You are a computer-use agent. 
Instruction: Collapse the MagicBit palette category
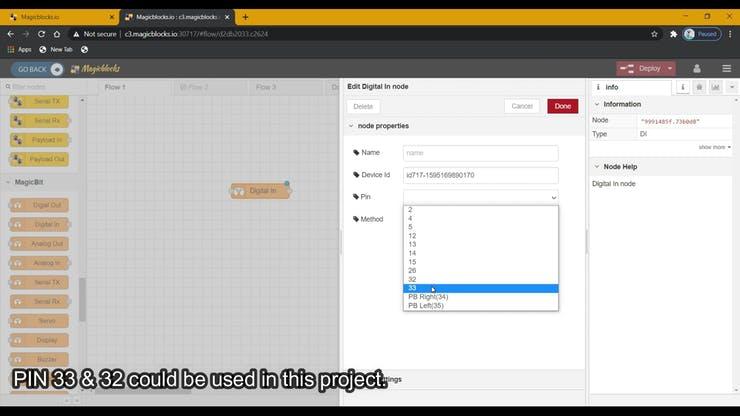10,182
